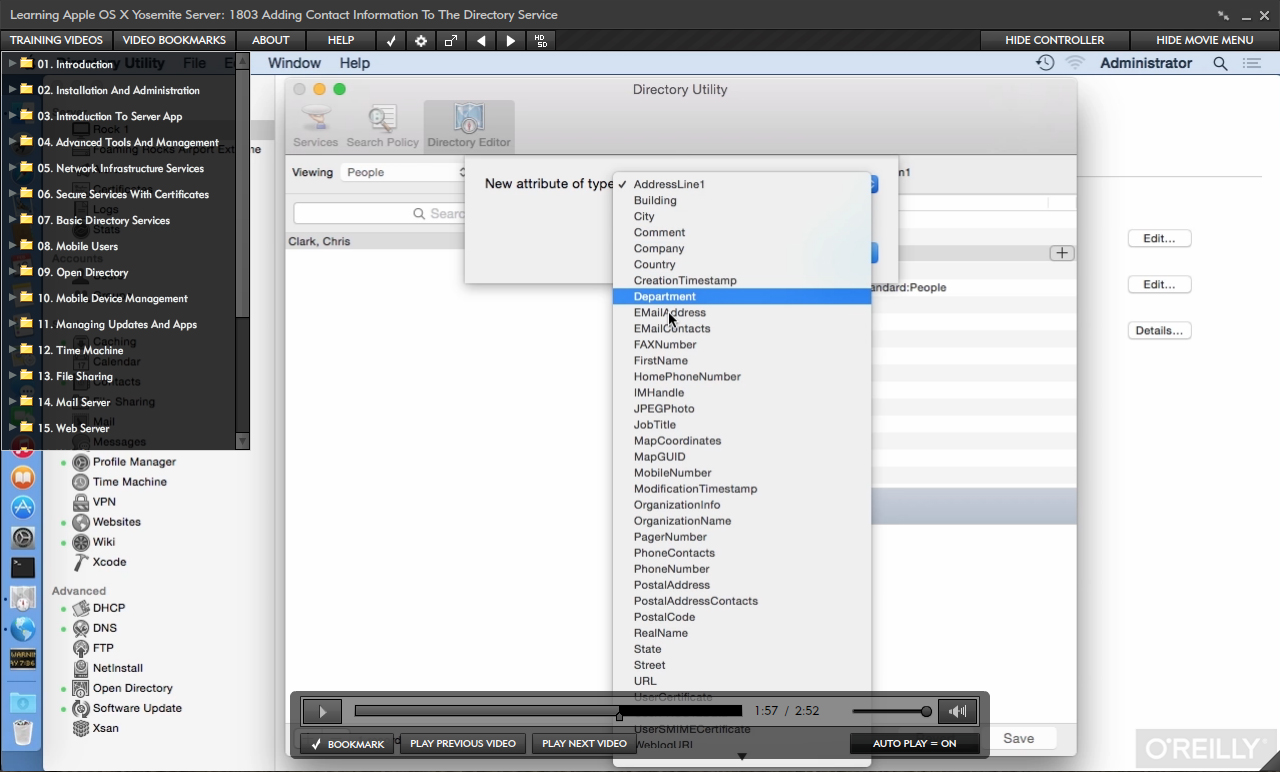
Task: Click the Play Next Video button
Action: point(584,744)
